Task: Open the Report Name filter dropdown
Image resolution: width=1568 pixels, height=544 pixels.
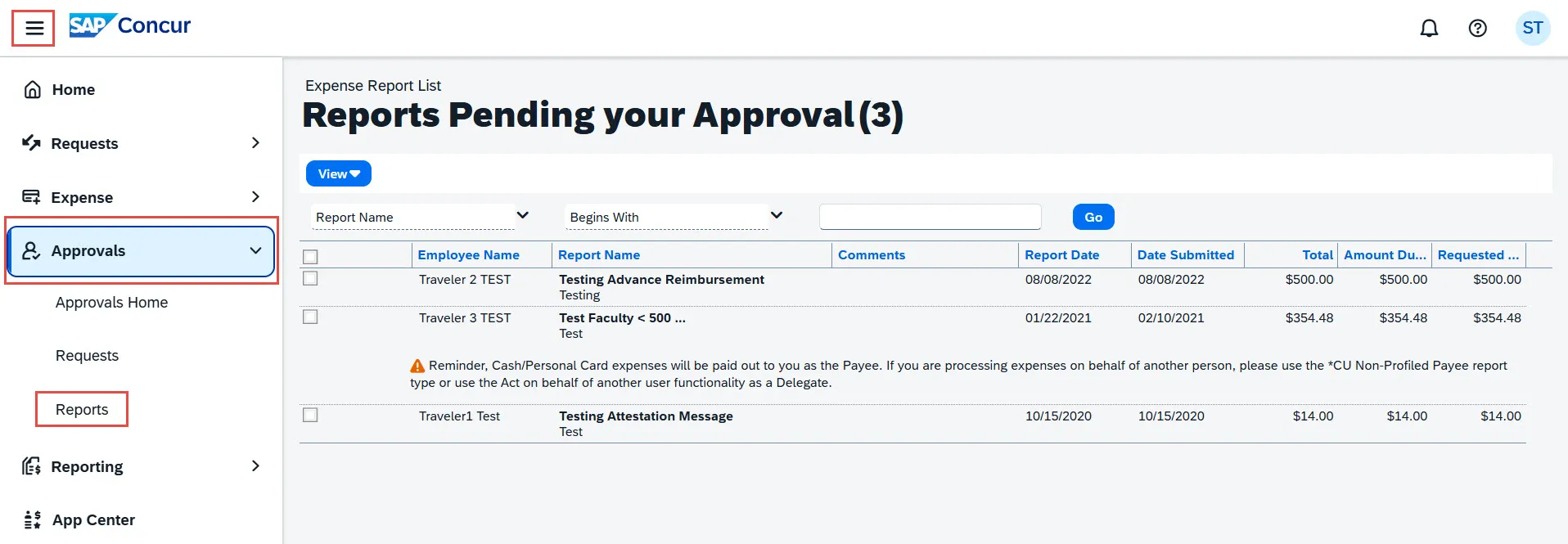Action: pyautogui.click(x=421, y=217)
